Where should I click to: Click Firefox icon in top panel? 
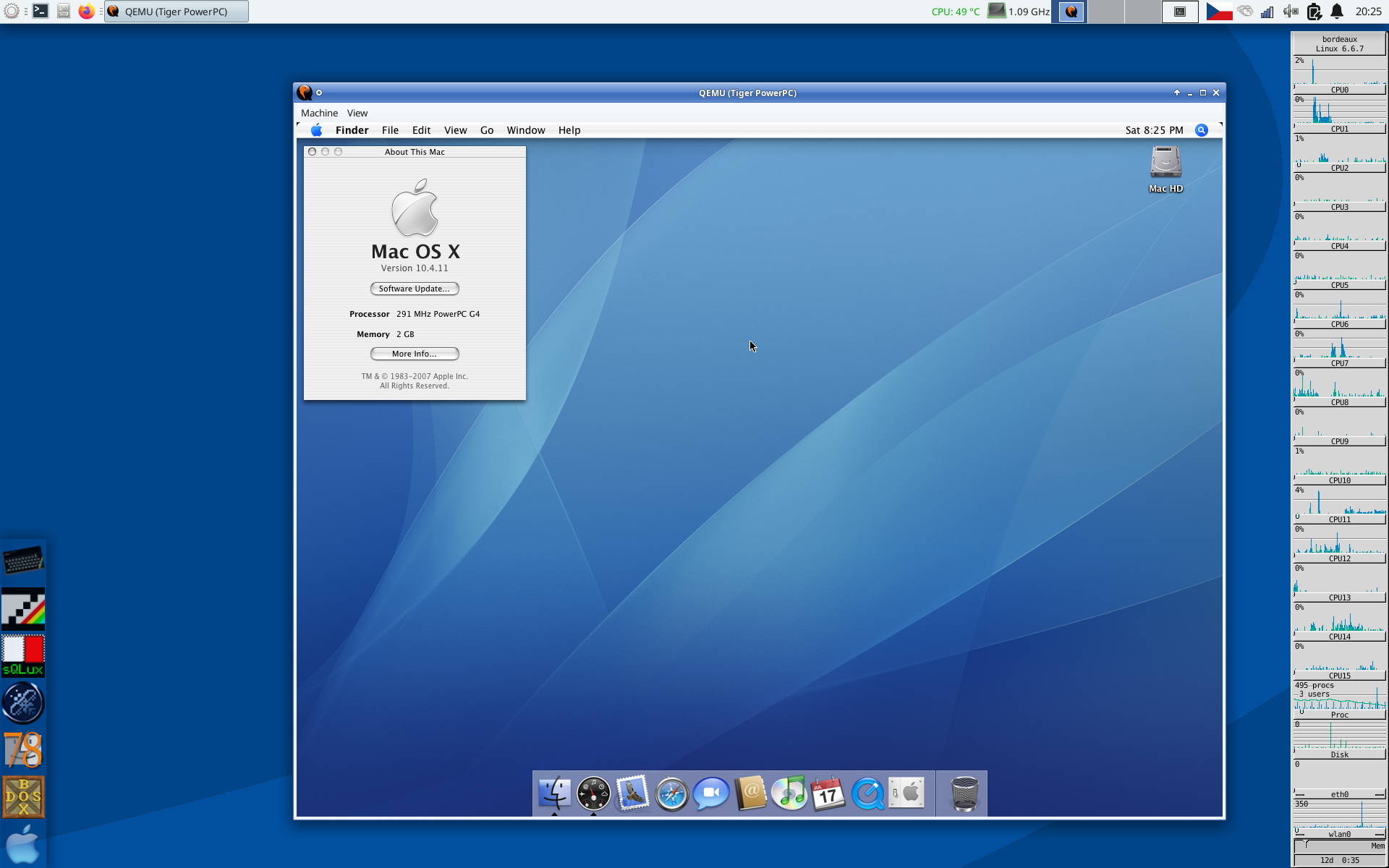pos(86,12)
